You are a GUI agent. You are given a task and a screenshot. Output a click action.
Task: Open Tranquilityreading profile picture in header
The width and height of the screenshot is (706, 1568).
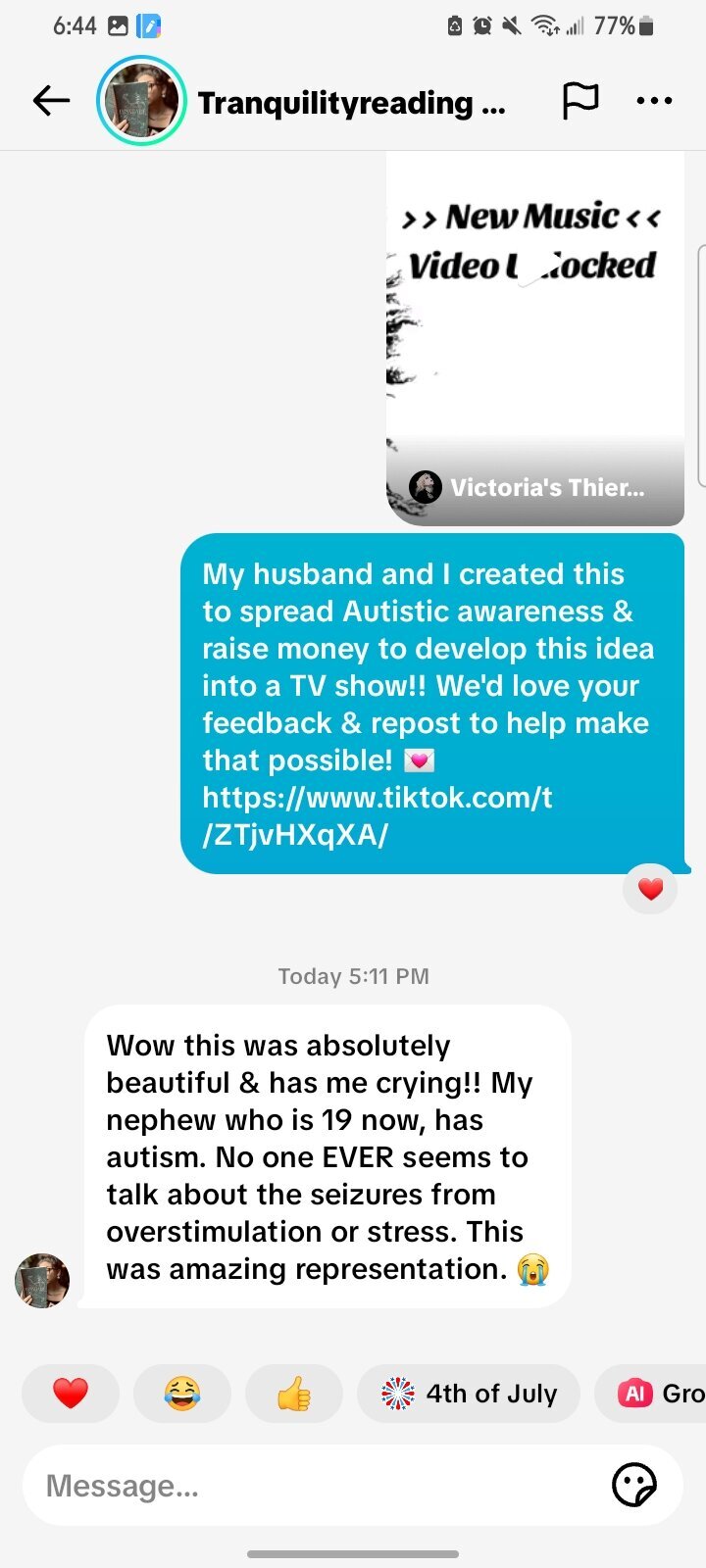[142, 100]
